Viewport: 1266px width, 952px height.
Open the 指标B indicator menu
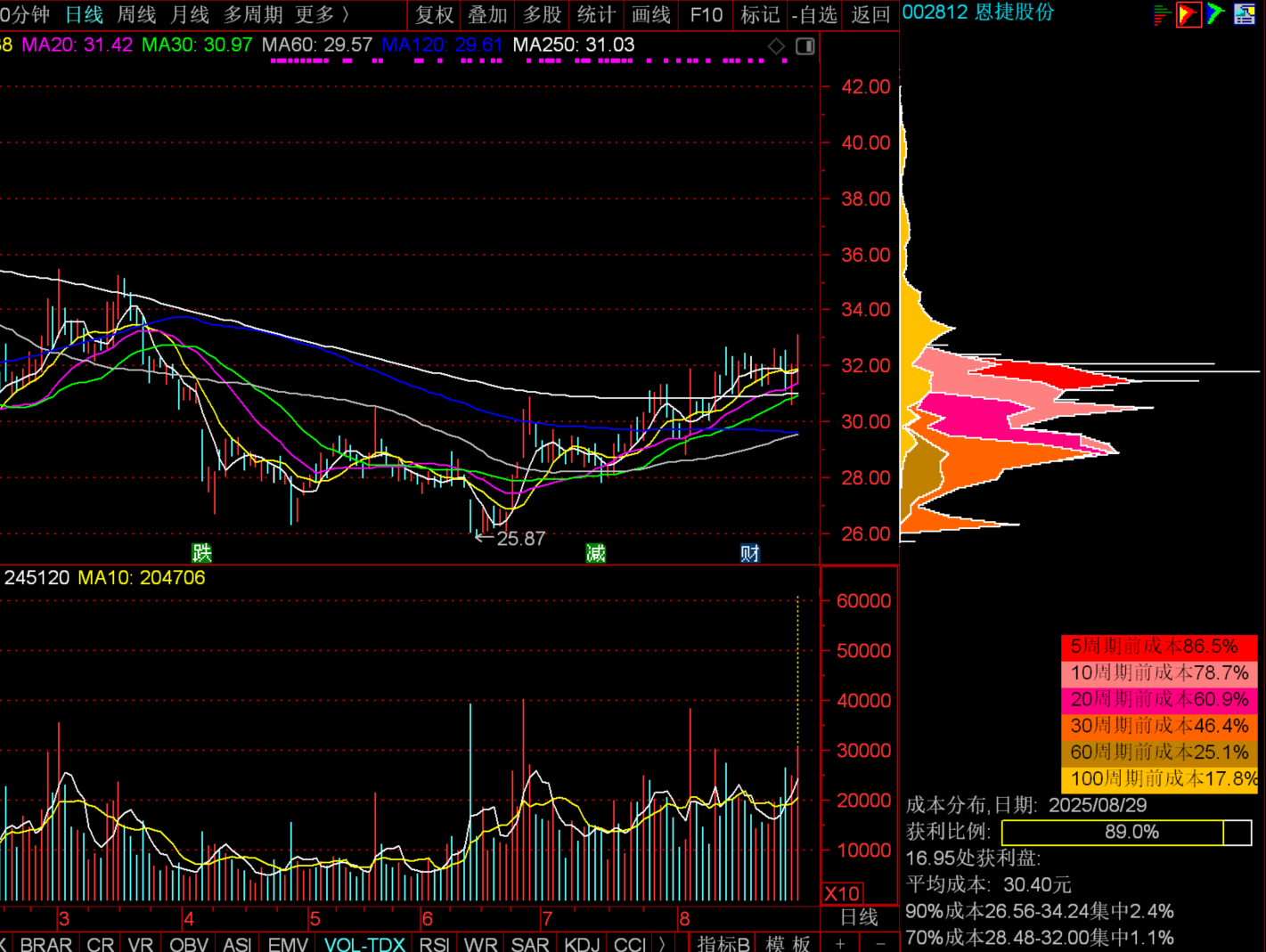point(723,944)
